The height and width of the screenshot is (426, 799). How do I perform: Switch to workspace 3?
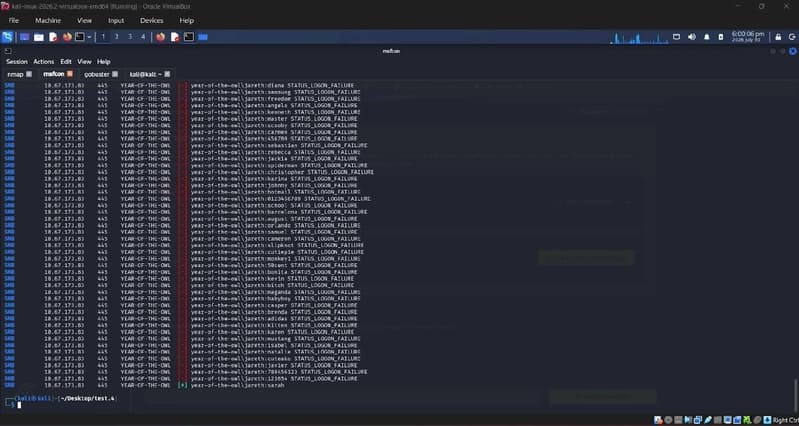pos(129,37)
